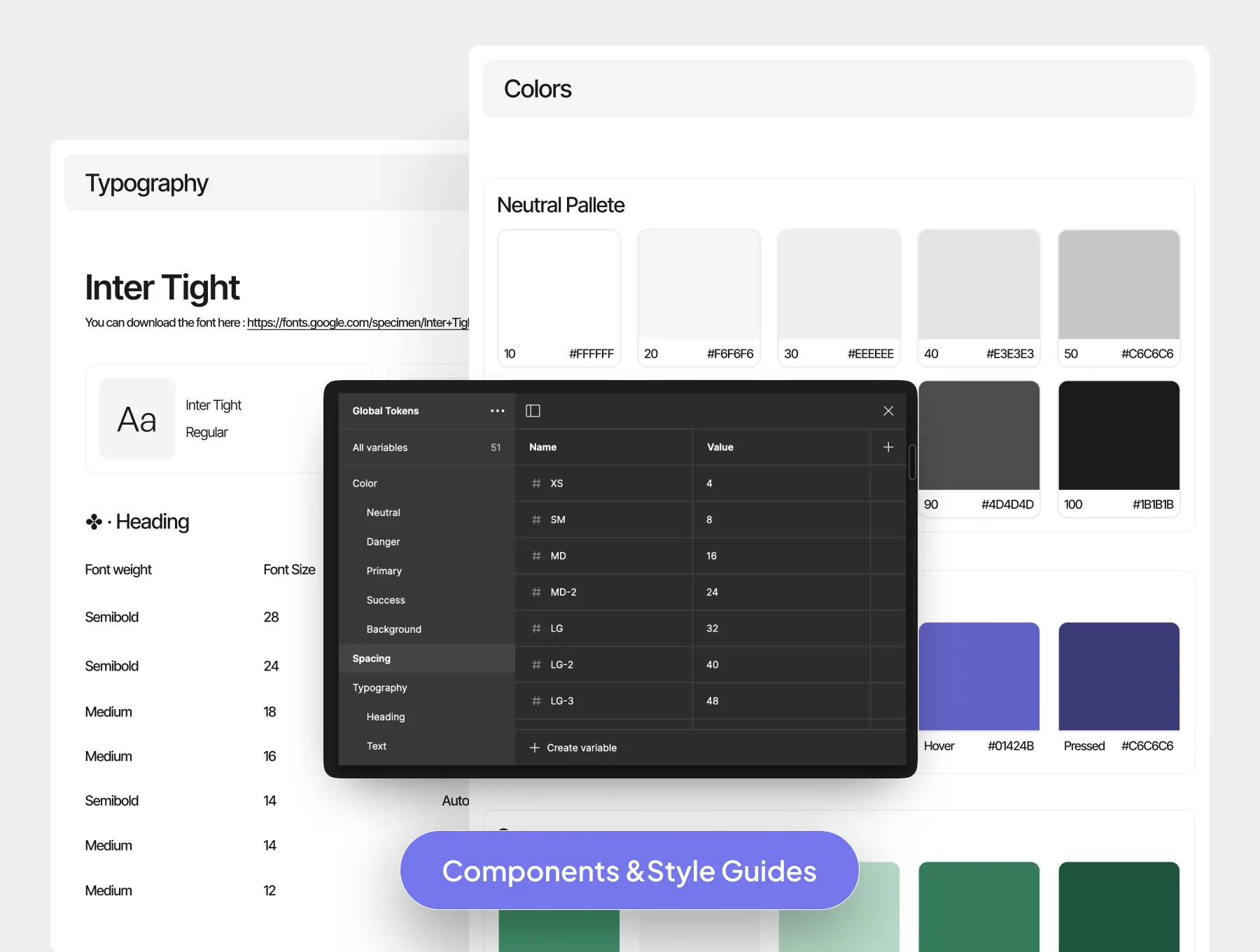Select font size value 12
This screenshot has height=952, width=1260.
(269, 890)
